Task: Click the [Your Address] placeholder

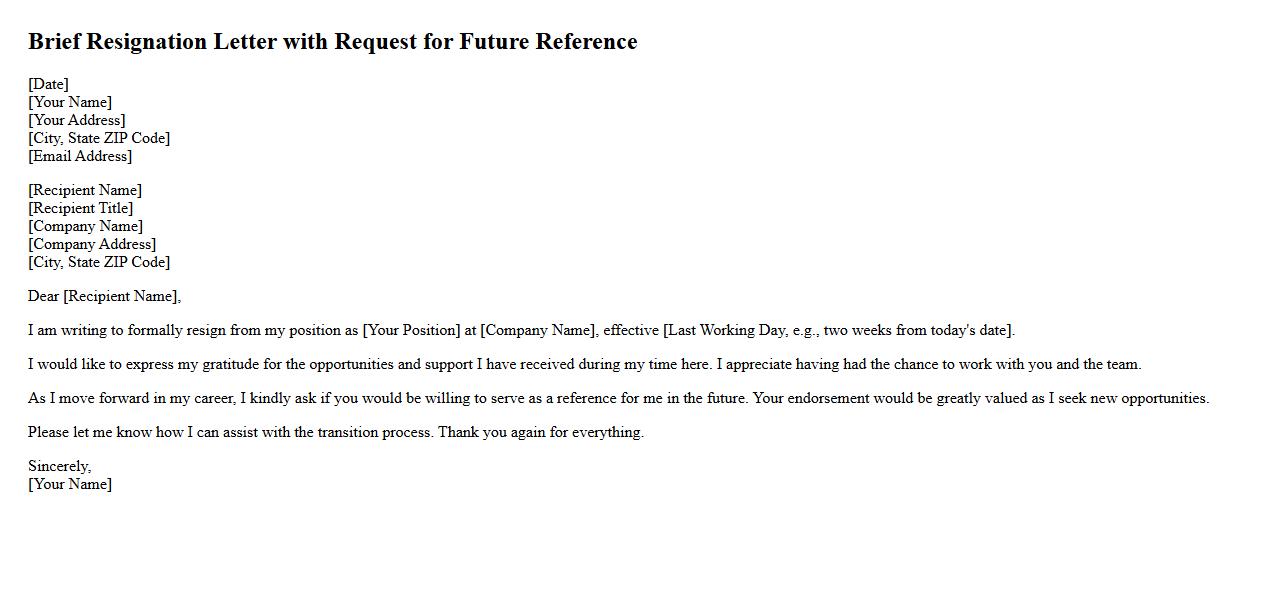Action: click(77, 120)
